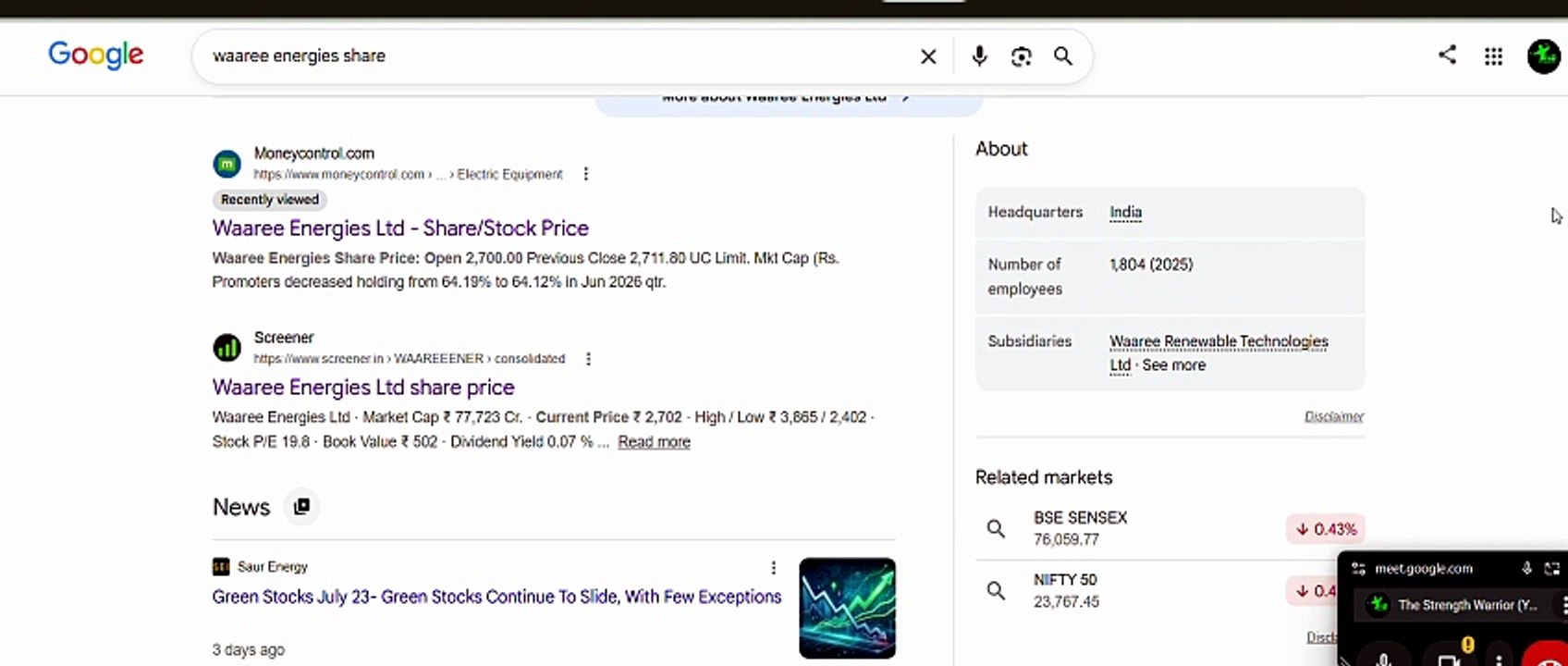
Task: Click the Saur Energy favicon
Action: [221, 566]
